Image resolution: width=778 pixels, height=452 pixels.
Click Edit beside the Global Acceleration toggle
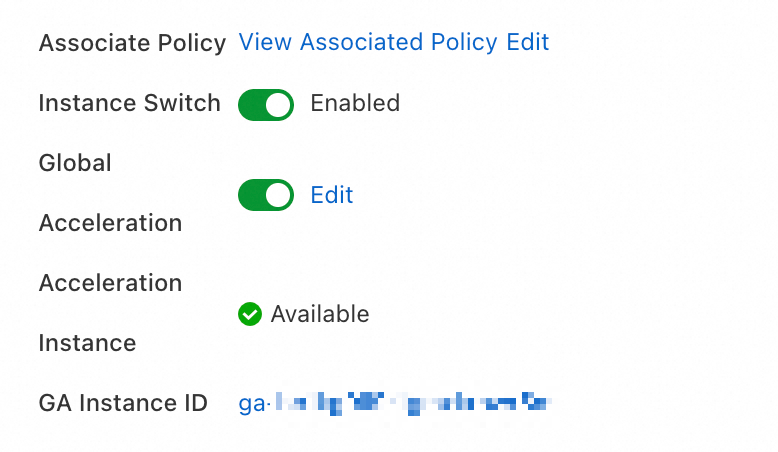click(x=332, y=194)
